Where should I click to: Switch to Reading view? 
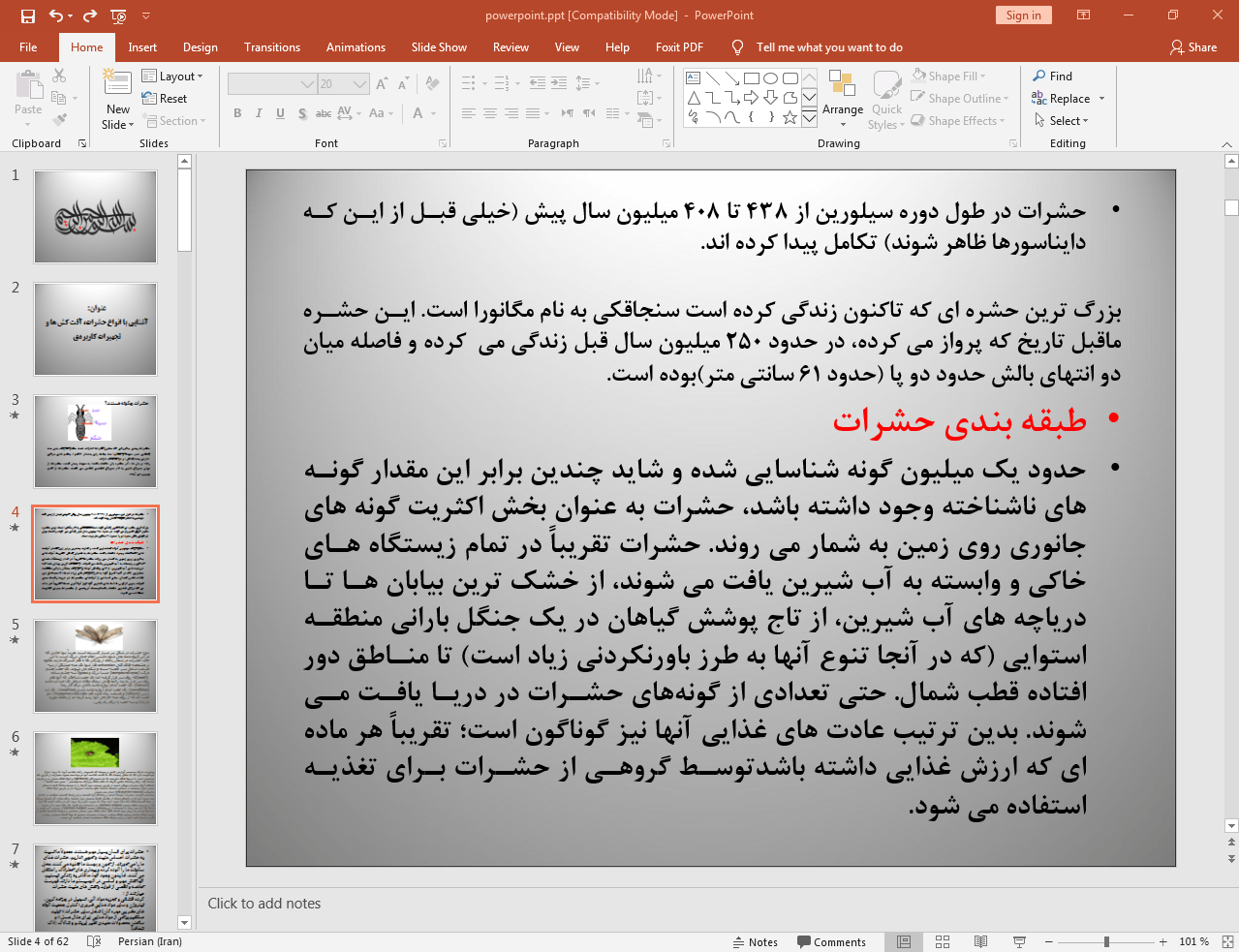click(x=980, y=942)
